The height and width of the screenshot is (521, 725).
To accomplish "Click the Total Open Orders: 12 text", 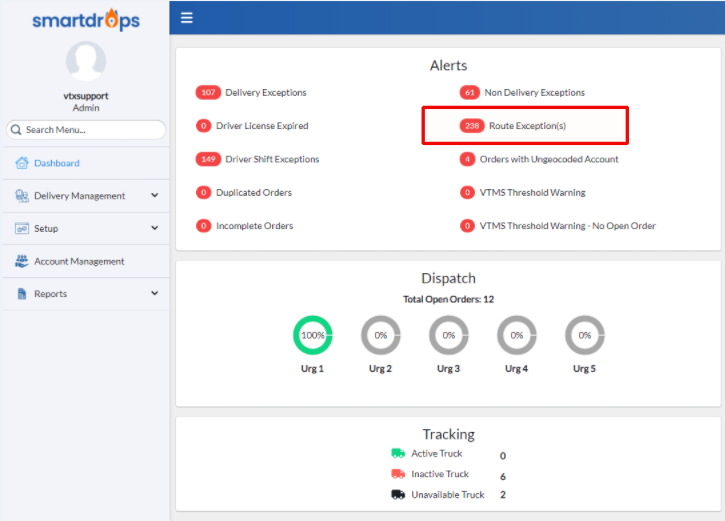I will [449, 299].
